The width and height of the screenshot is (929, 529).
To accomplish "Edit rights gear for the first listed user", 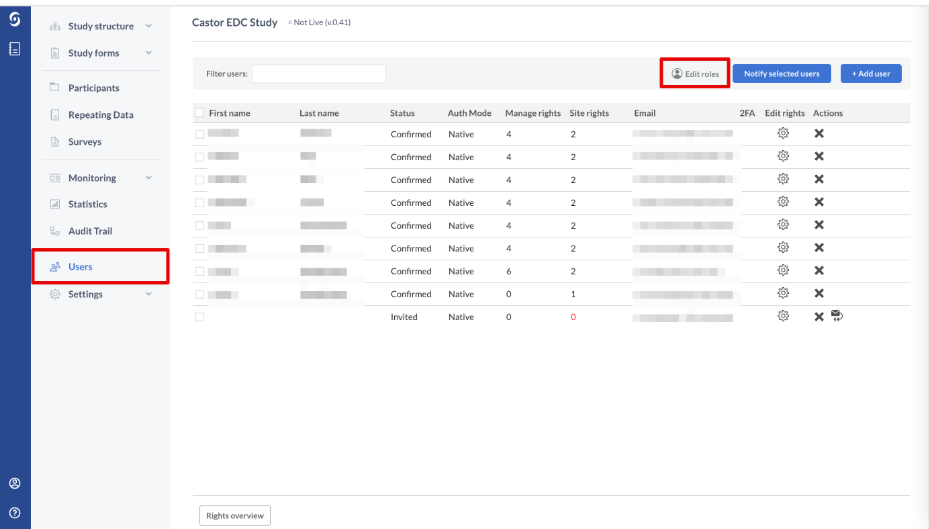I will click(783, 133).
